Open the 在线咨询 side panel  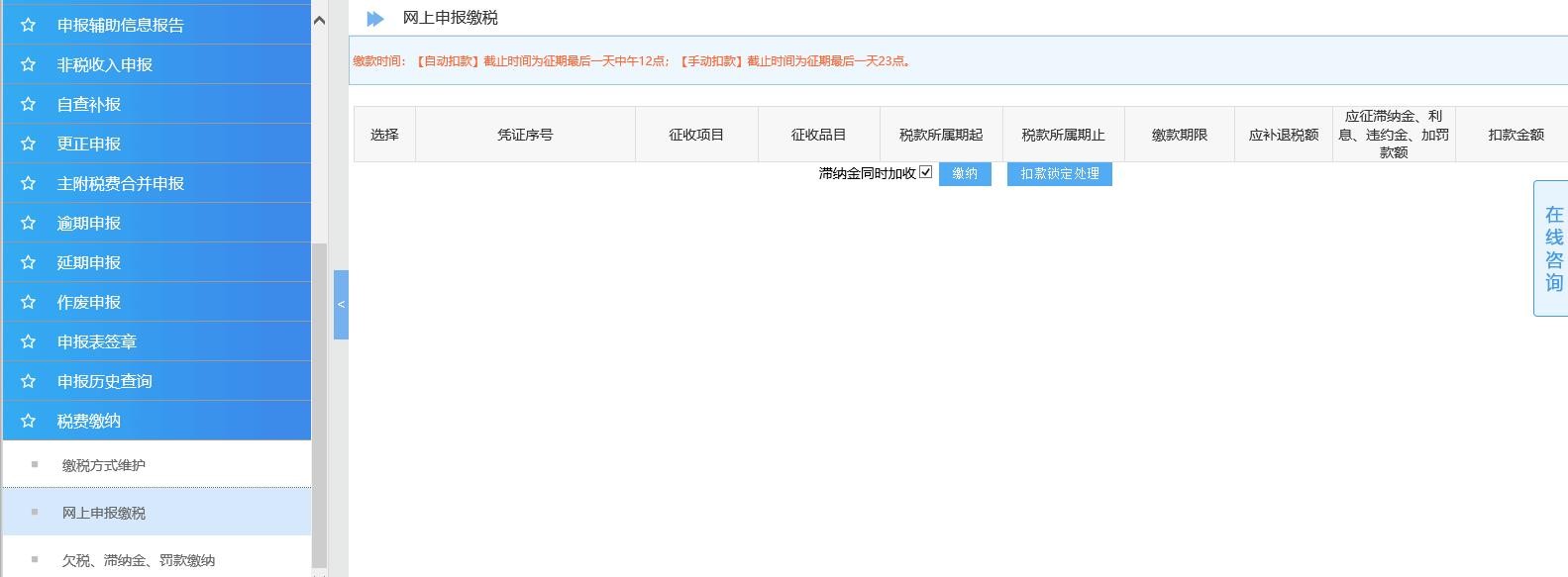(1552, 248)
